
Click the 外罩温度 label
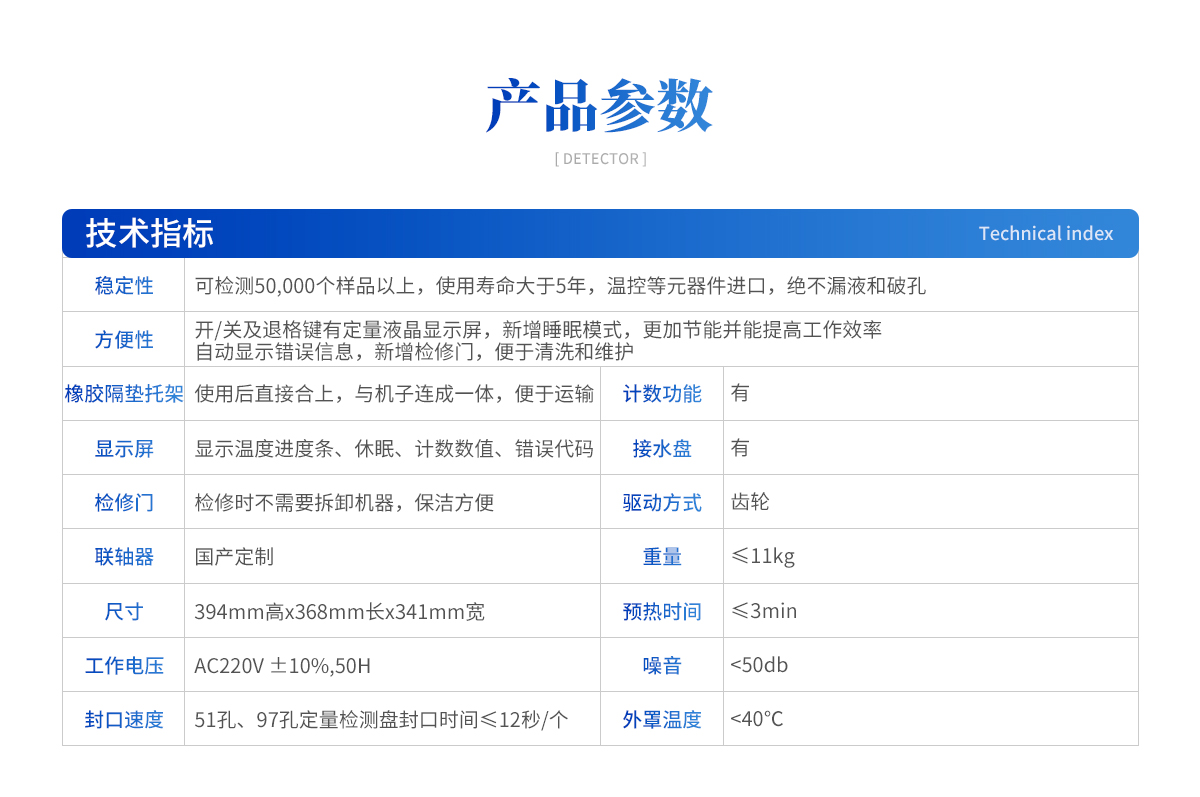[662, 720]
